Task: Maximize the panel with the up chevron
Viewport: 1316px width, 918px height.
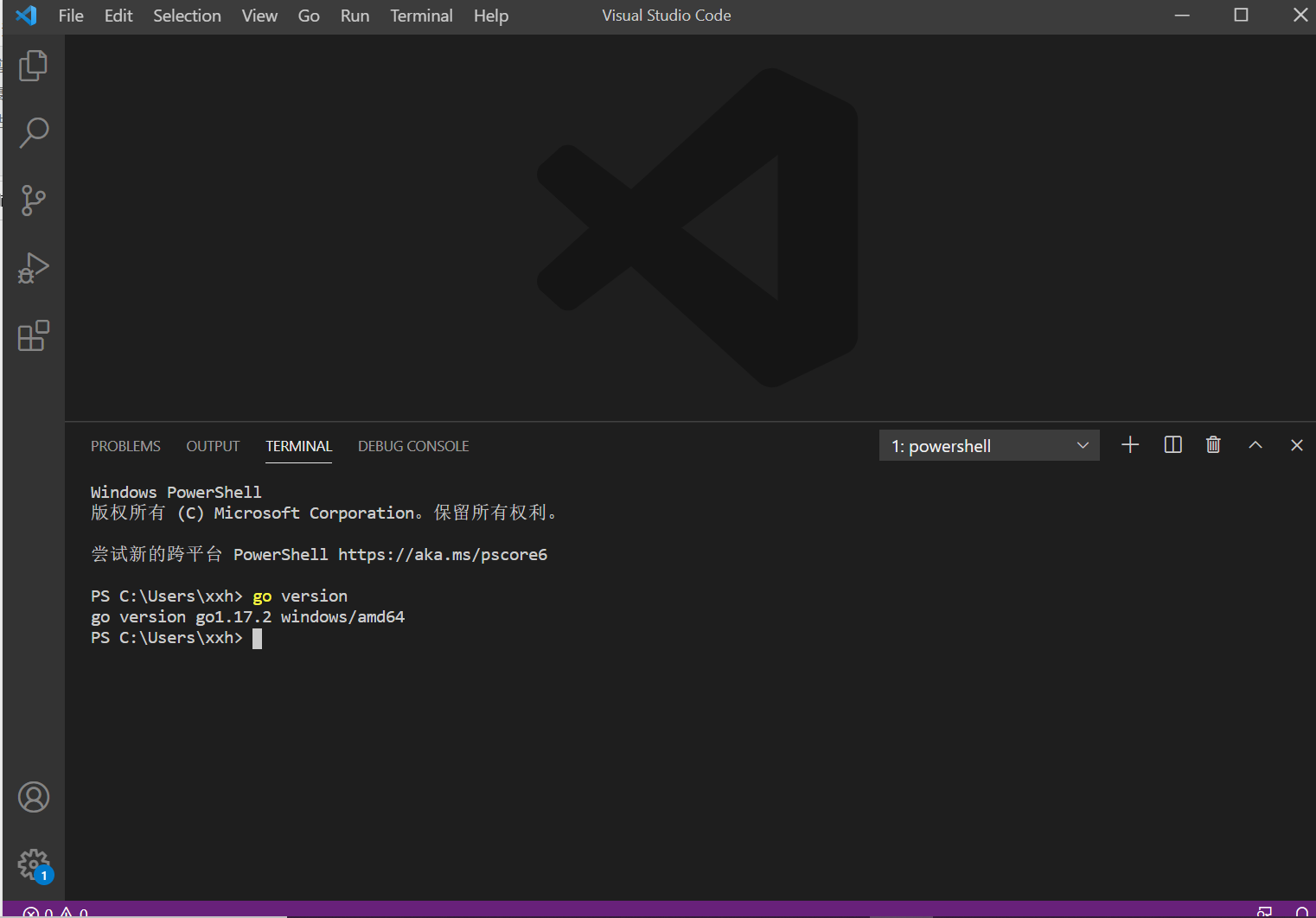Action: (1255, 445)
